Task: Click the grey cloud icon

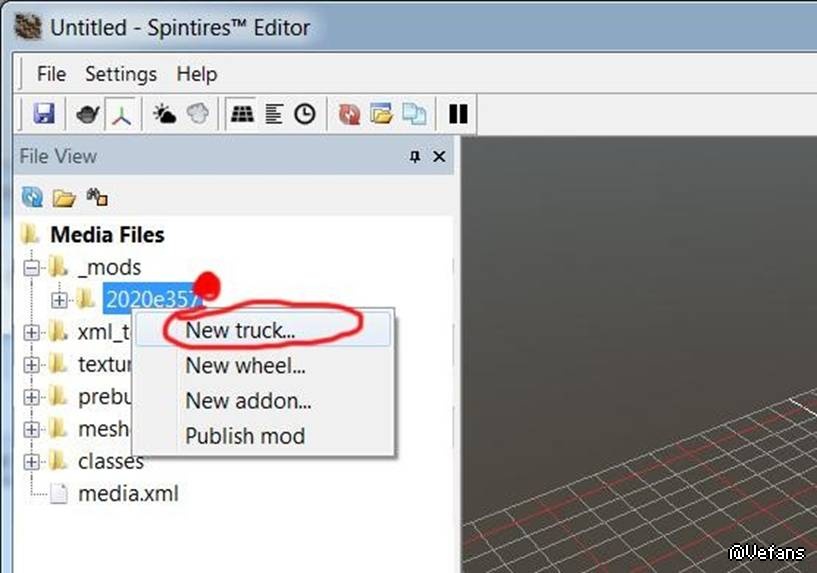Action: pyautogui.click(x=198, y=113)
